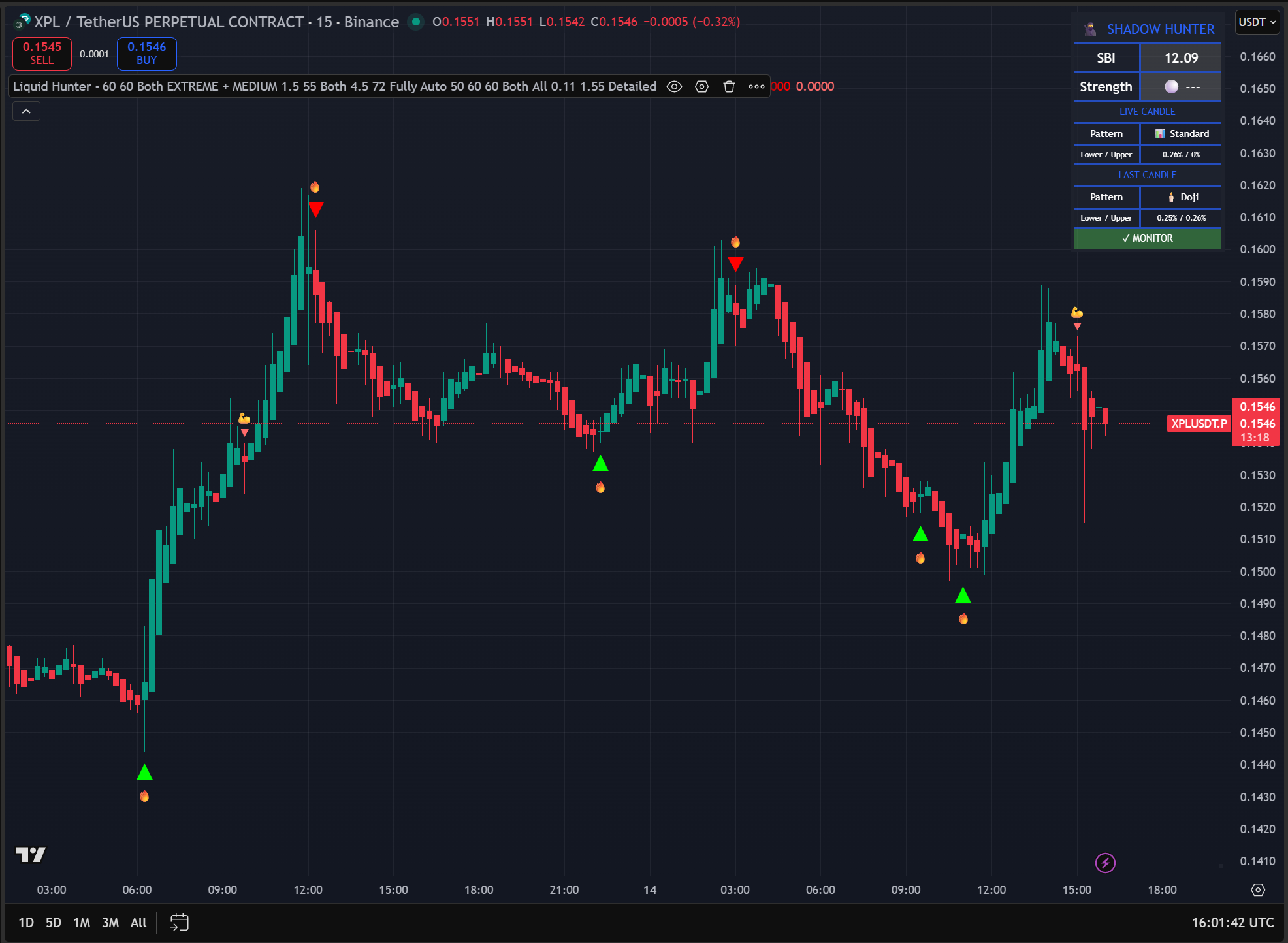Click the 0.1546 BUY button
1288x943 pixels.
146,54
